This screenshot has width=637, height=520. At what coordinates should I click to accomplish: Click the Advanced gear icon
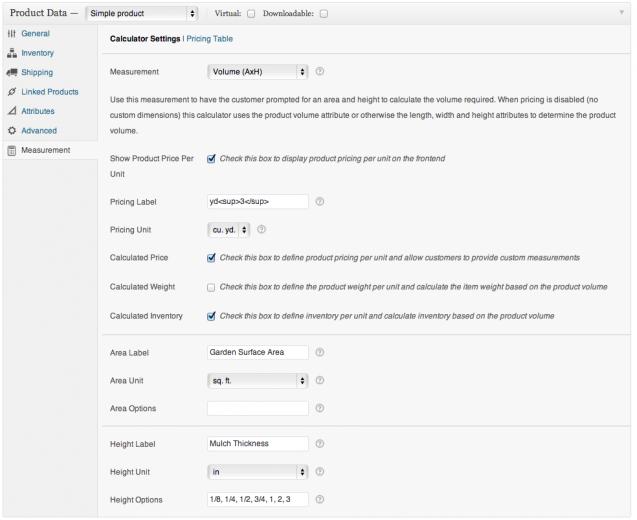click(x=12, y=130)
